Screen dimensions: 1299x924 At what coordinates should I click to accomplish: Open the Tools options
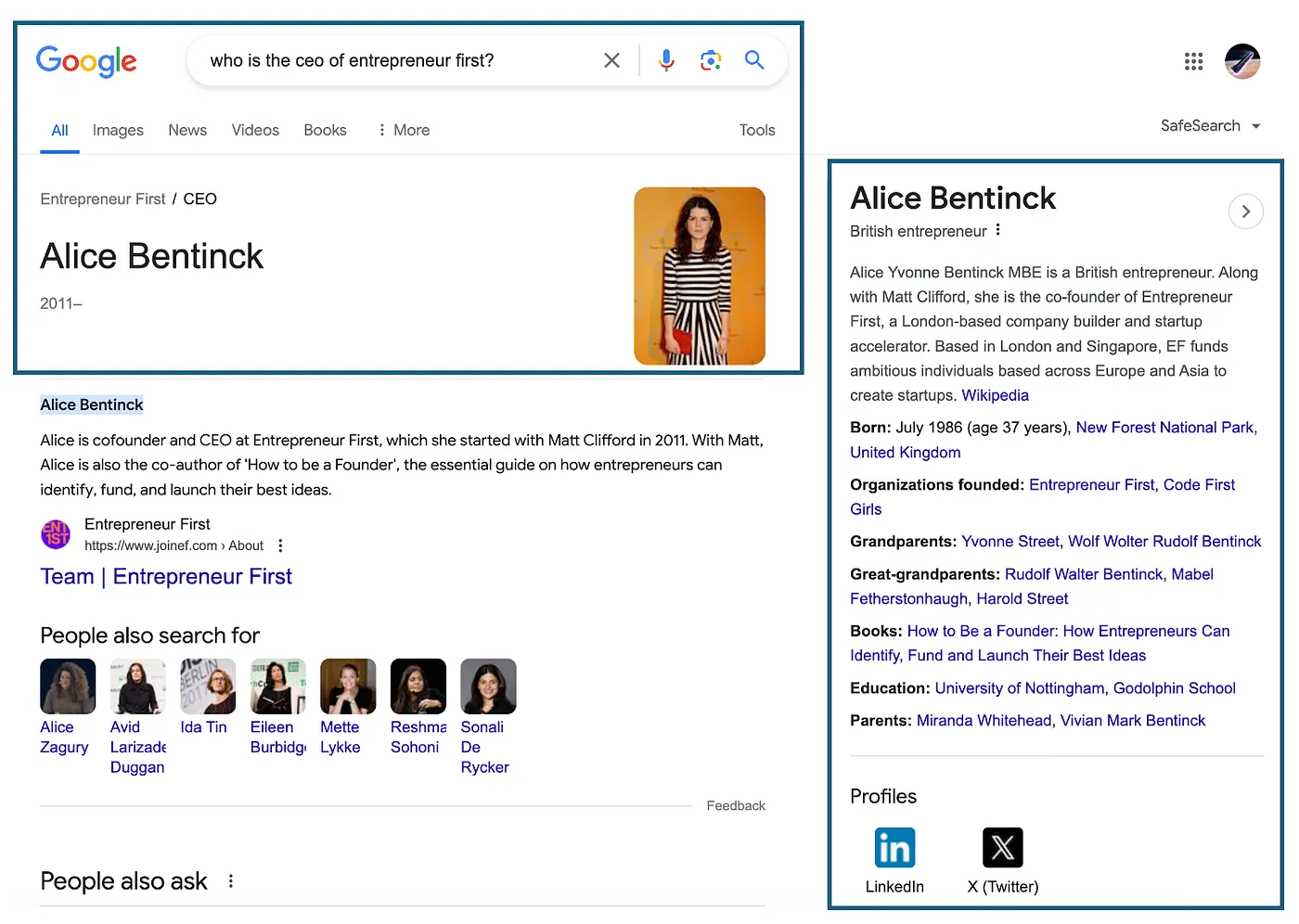coord(757,131)
